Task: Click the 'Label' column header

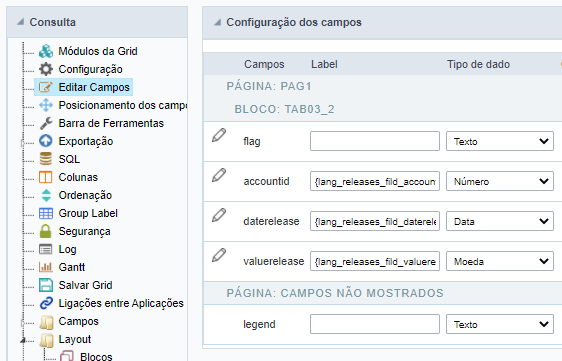Action: coord(324,64)
